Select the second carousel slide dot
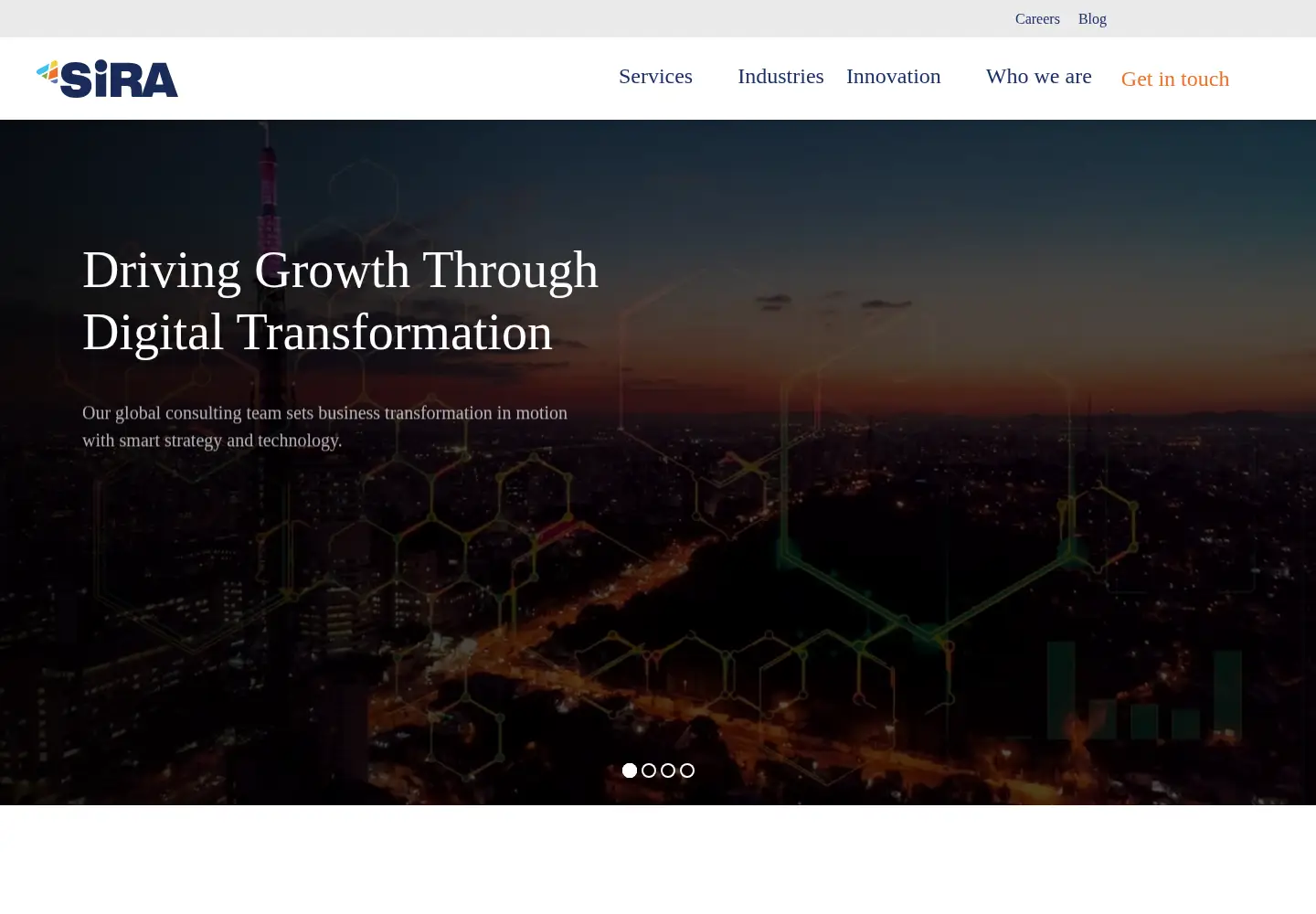This screenshot has height=914, width=1316. click(649, 771)
